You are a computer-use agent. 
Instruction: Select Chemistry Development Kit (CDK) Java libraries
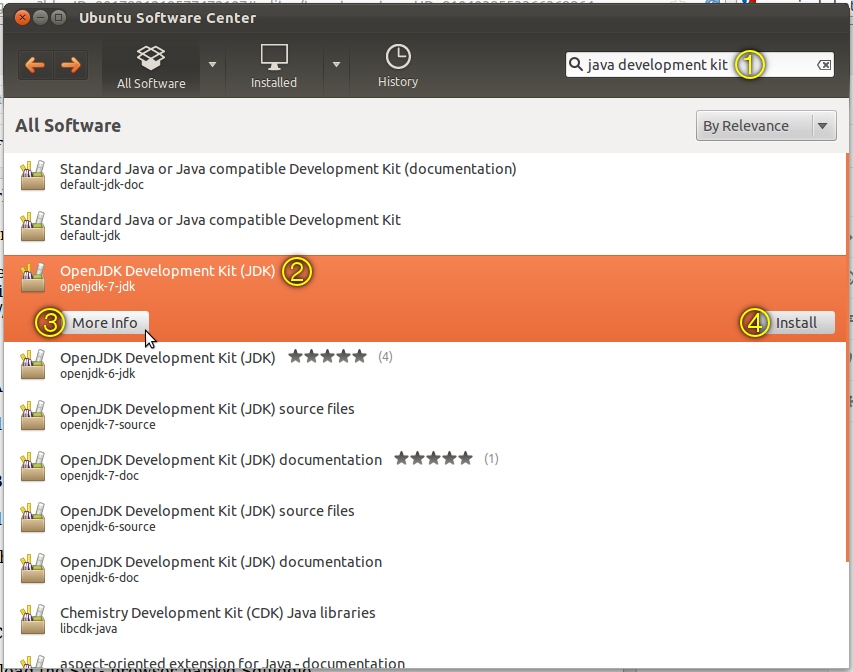(425, 620)
